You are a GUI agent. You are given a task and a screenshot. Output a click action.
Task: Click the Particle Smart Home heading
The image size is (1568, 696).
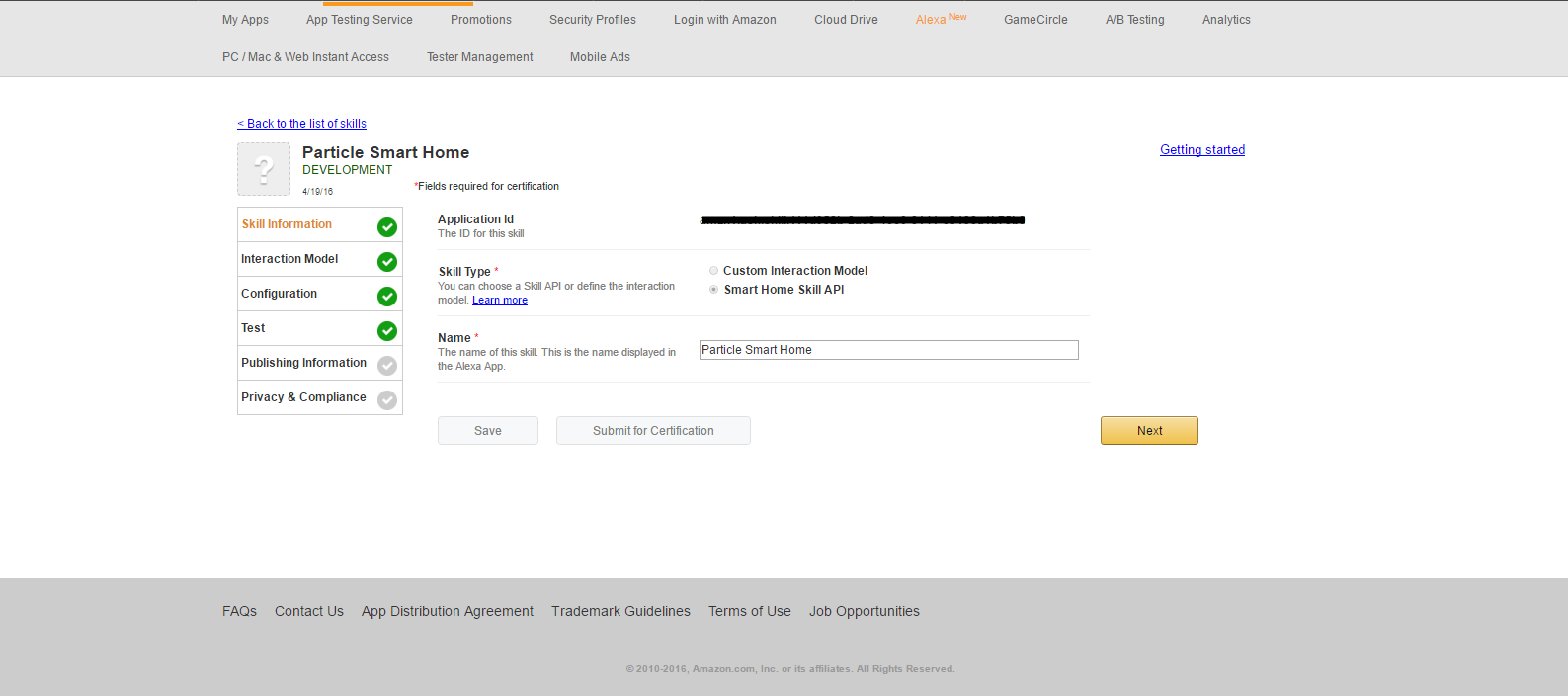click(385, 152)
